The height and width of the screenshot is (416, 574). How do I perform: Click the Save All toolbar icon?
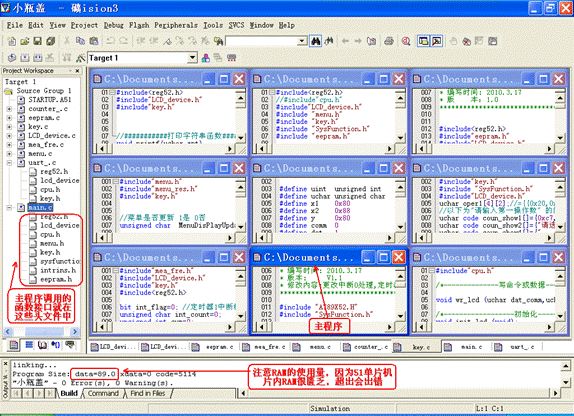tap(51, 41)
